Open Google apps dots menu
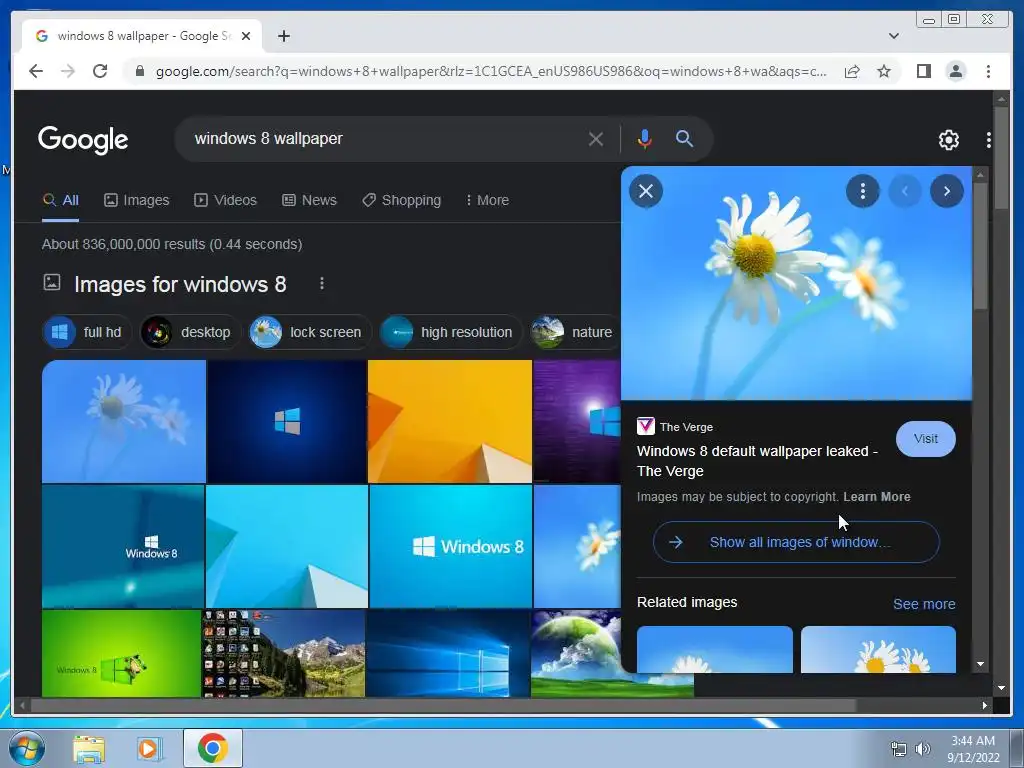This screenshot has width=1024, height=768. coord(988,139)
